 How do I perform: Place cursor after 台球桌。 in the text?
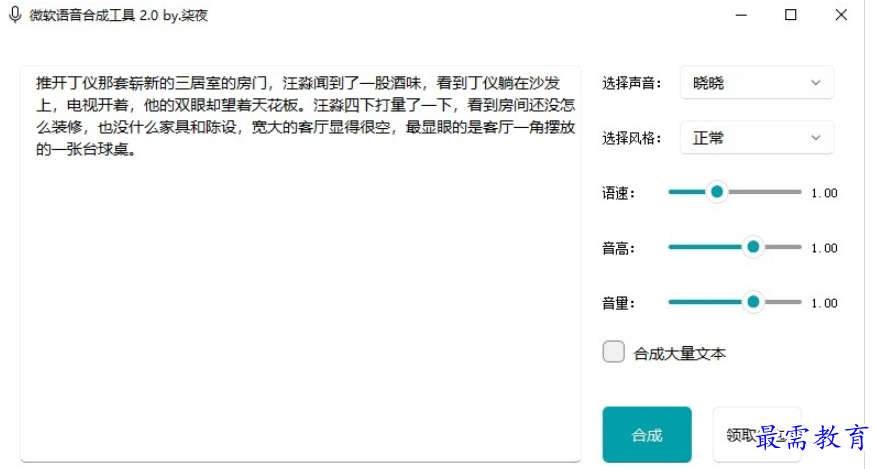click(138, 149)
